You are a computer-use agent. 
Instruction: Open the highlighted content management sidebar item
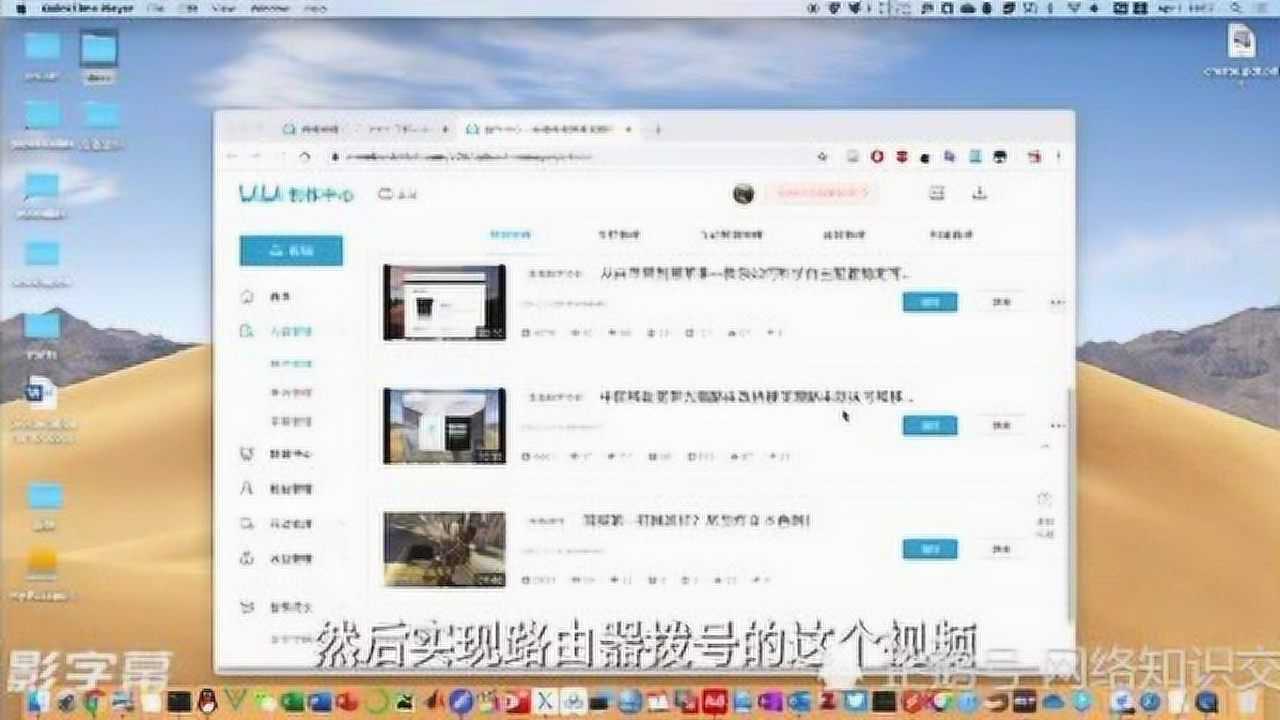click(290, 330)
